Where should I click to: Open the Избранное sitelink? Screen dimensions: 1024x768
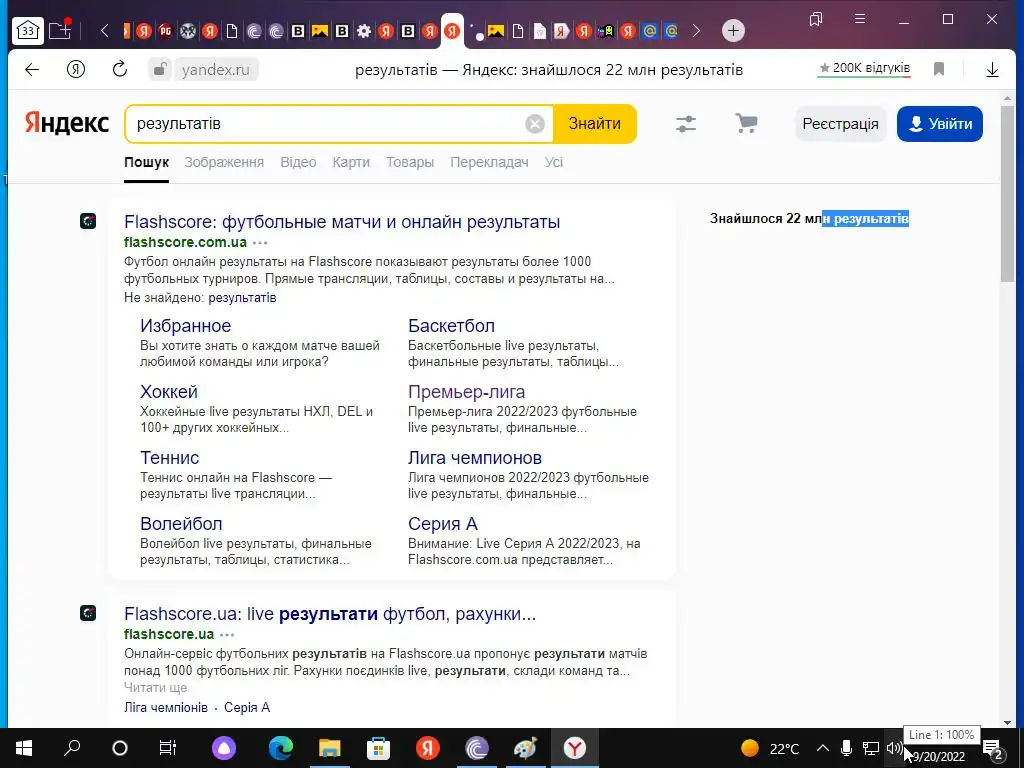tap(185, 325)
